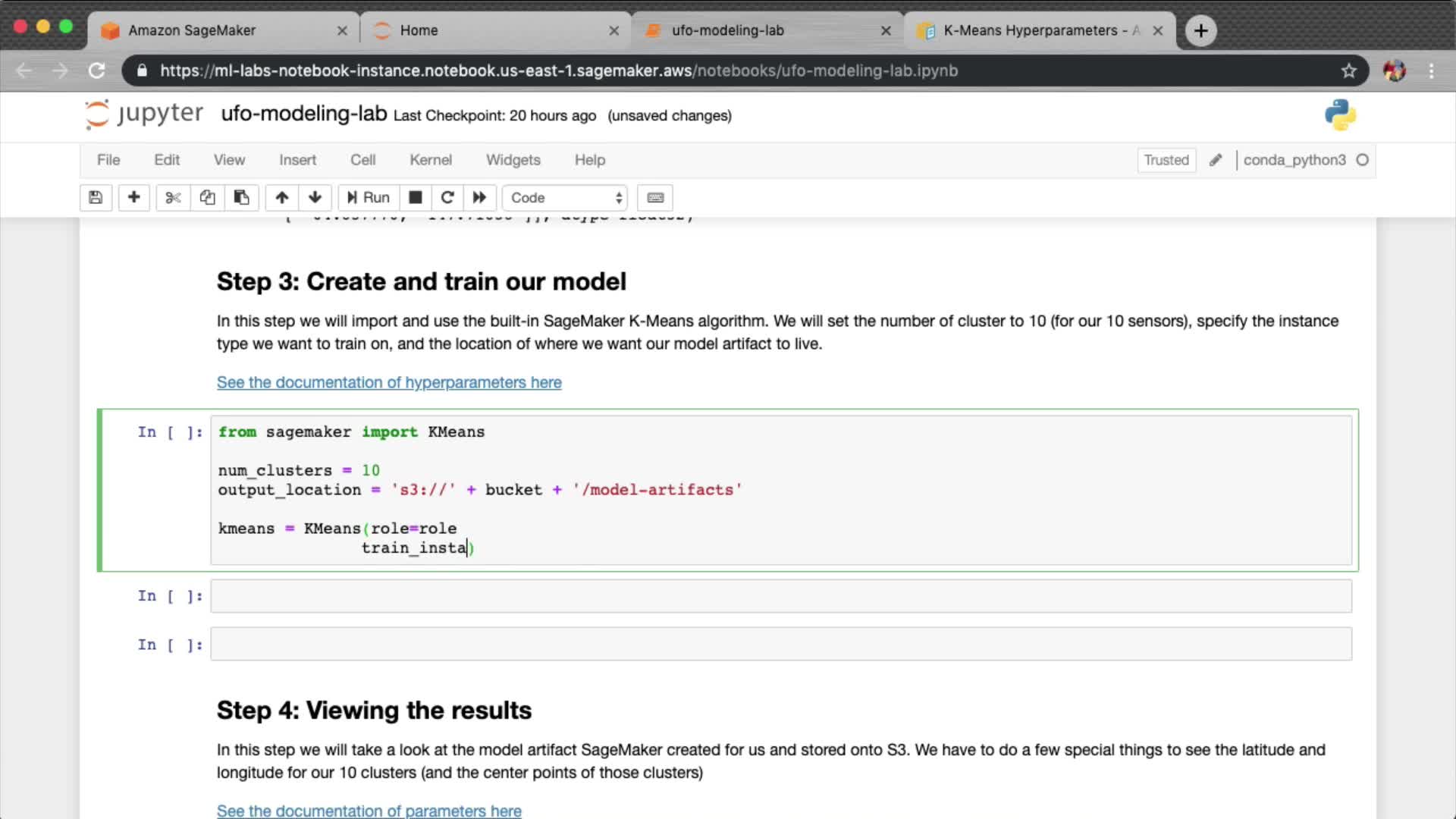The height and width of the screenshot is (819, 1456).
Task: Open the command palette keyboard icon
Action: 655,198
